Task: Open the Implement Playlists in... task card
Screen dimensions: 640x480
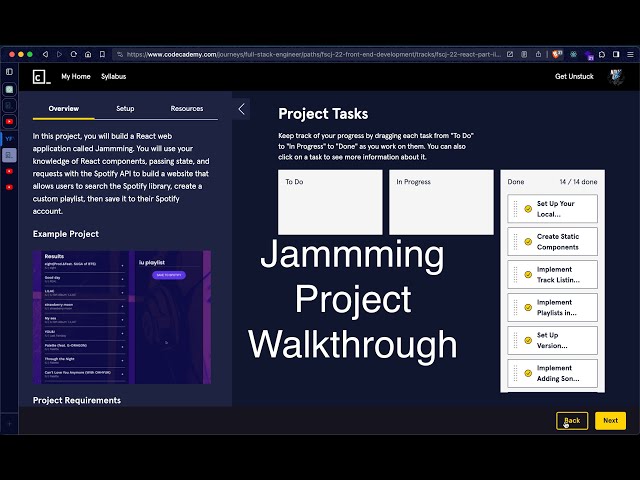Action: click(553, 307)
